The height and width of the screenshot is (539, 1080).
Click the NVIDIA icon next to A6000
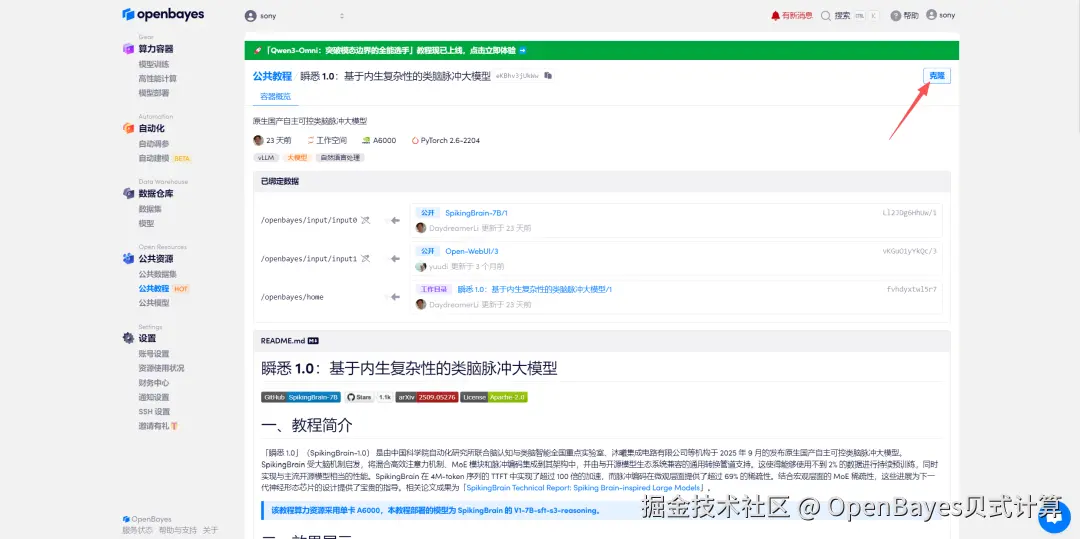pyautogui.click(x=366, y=140)
